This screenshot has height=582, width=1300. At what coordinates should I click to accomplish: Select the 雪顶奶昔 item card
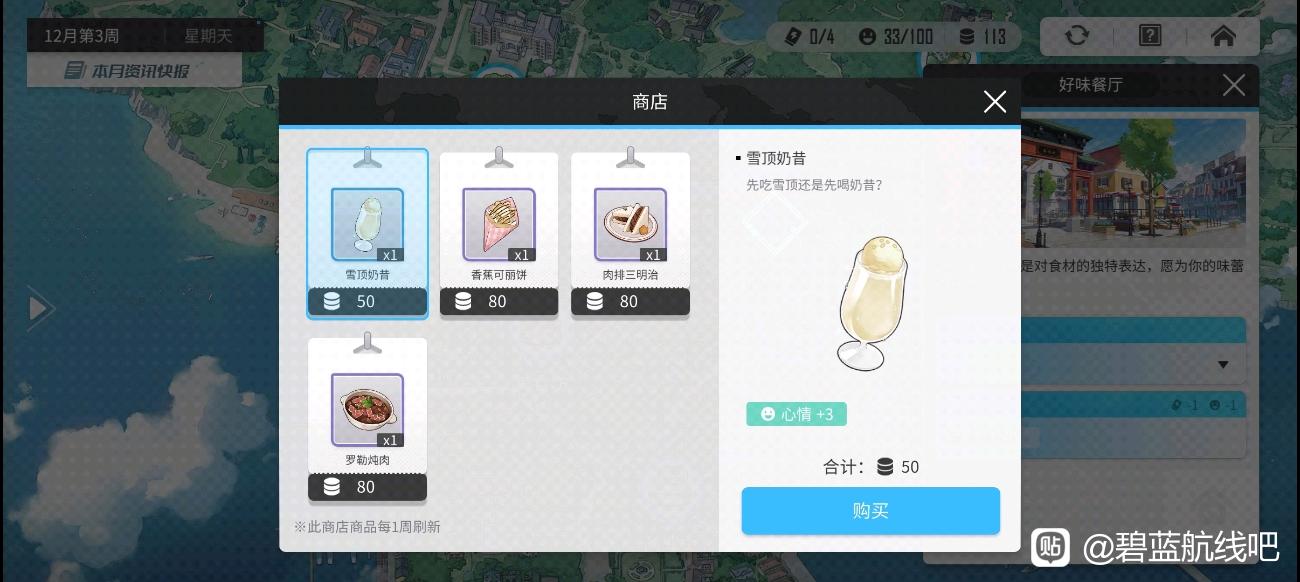[x=367, y=233]
